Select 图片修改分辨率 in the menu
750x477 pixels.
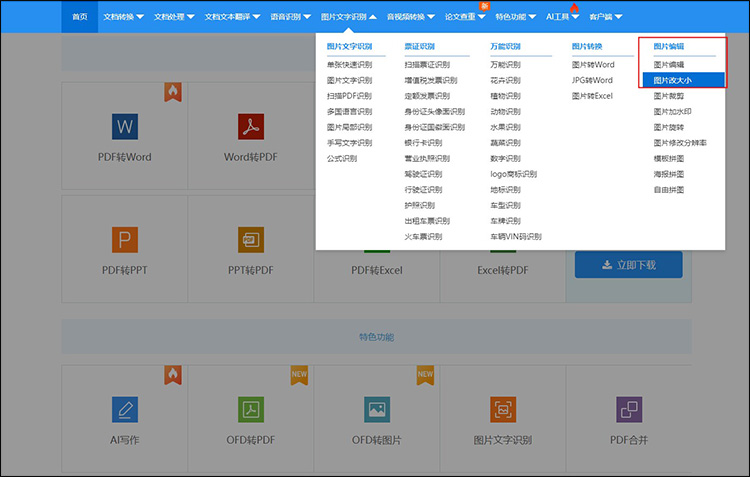click(x=680, y=143)
